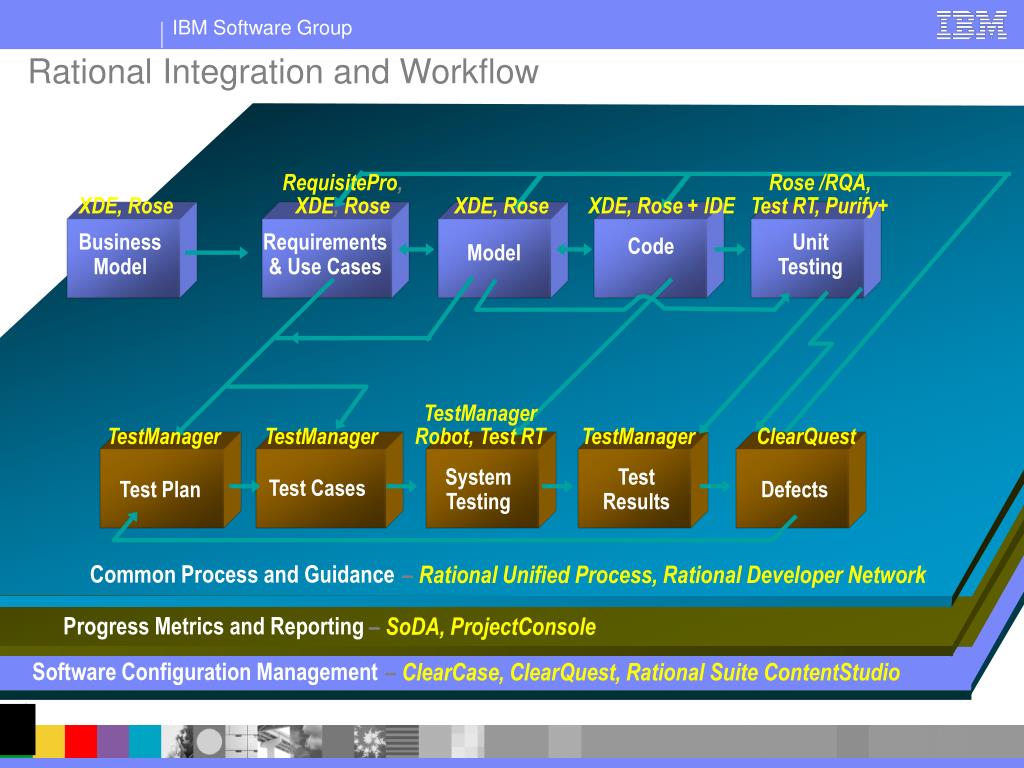Click 'SoDA, ProjectConsole' text

(x=491, y=627)
